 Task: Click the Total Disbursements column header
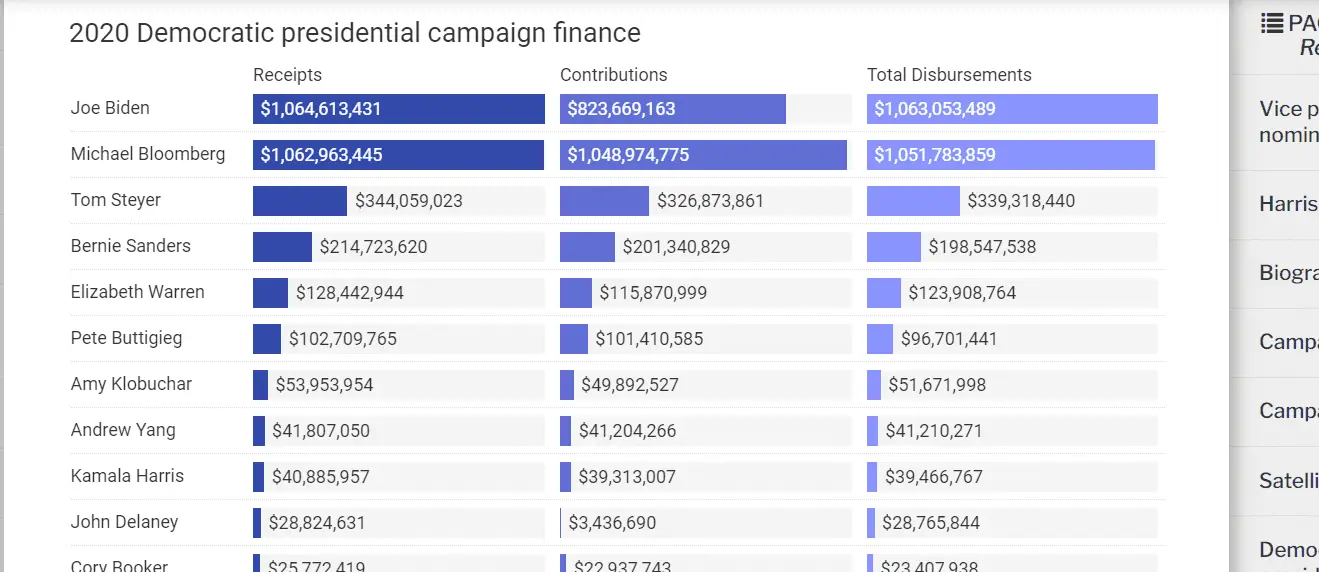pyautogui.click(x=949, y=75)
